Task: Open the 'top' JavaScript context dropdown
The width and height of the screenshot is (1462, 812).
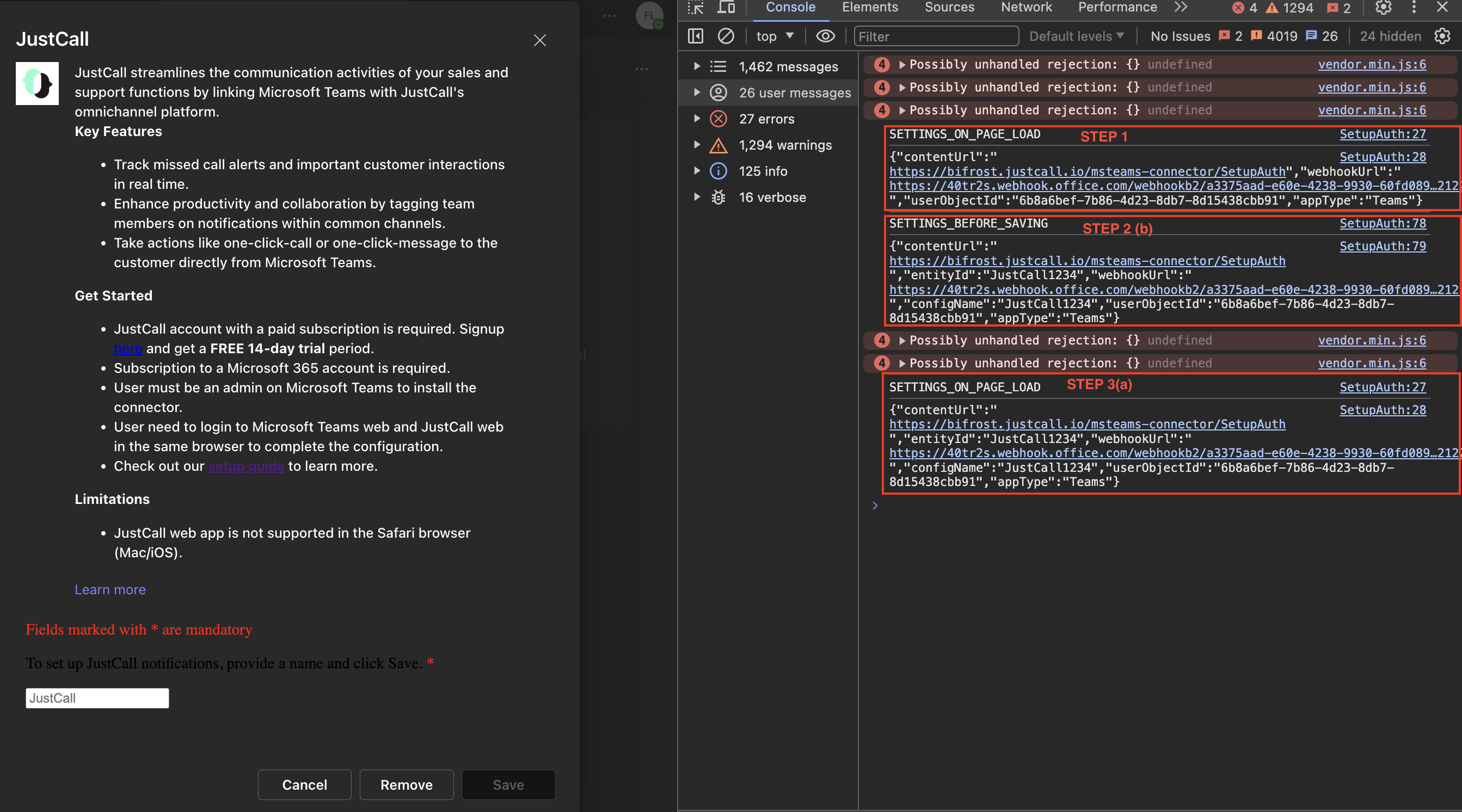Action: 775,36
